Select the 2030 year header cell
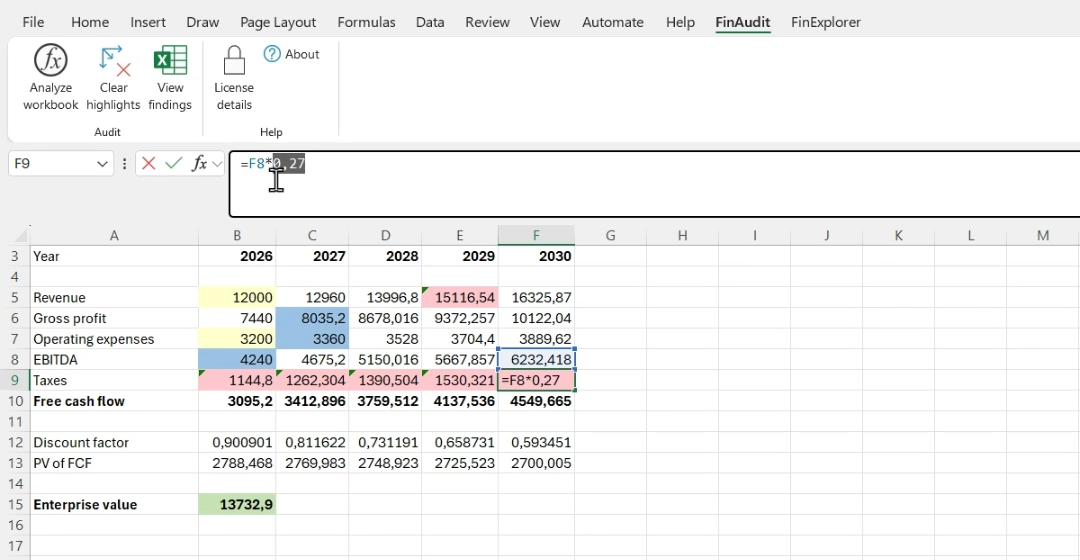This screenshot has width=1080, height=560. pos(536,256)
